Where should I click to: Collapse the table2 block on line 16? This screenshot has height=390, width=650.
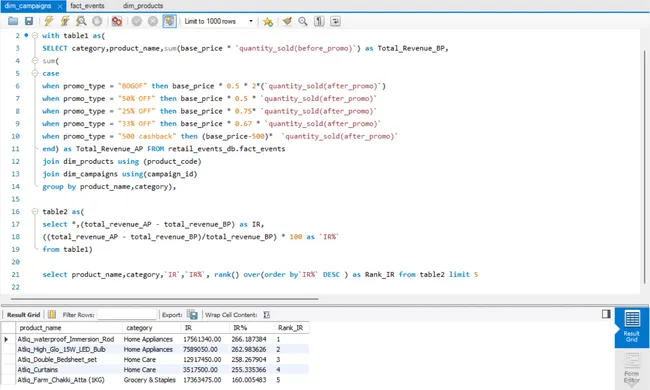35,212
